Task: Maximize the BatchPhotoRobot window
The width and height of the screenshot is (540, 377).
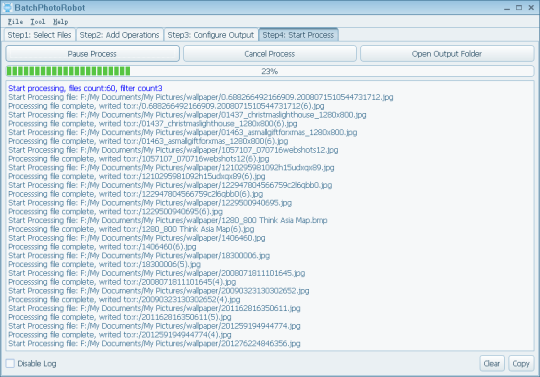Action: pos(519,8)
